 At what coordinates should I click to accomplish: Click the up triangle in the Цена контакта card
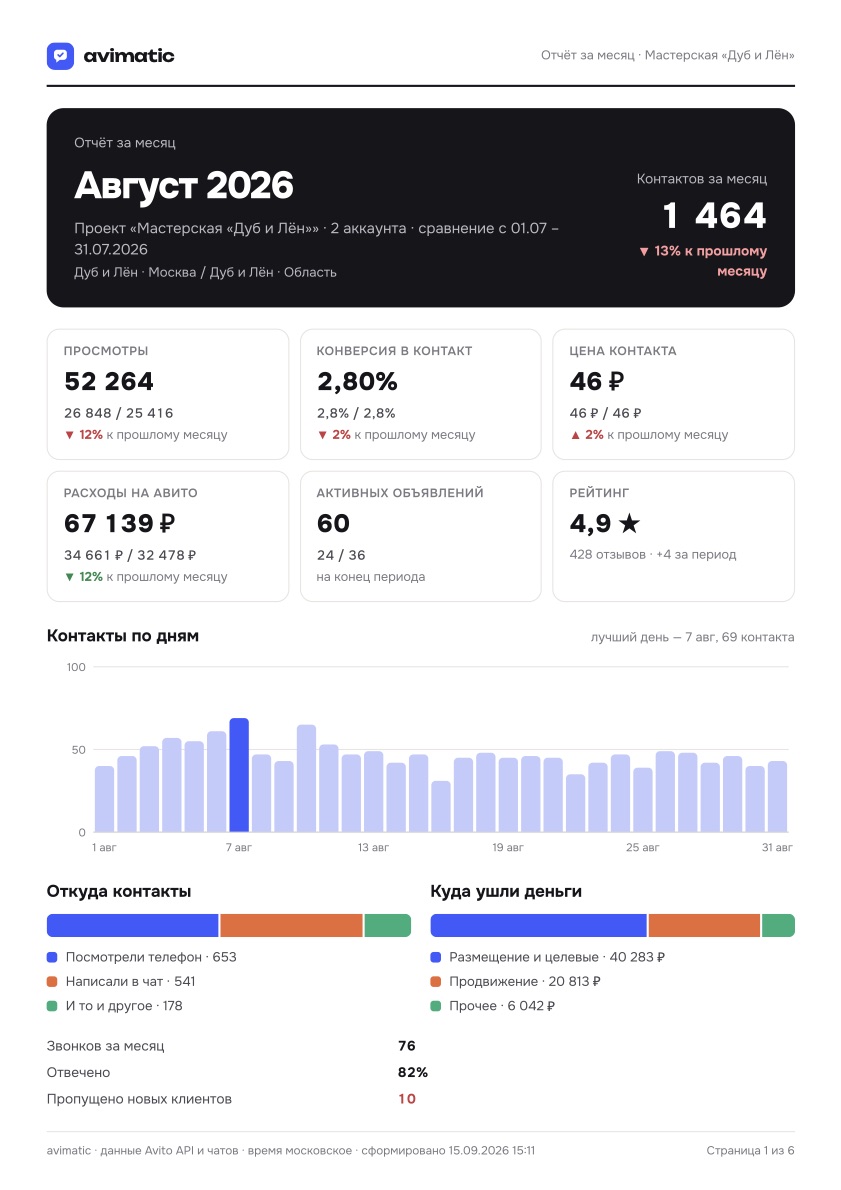tap(575, 435)
